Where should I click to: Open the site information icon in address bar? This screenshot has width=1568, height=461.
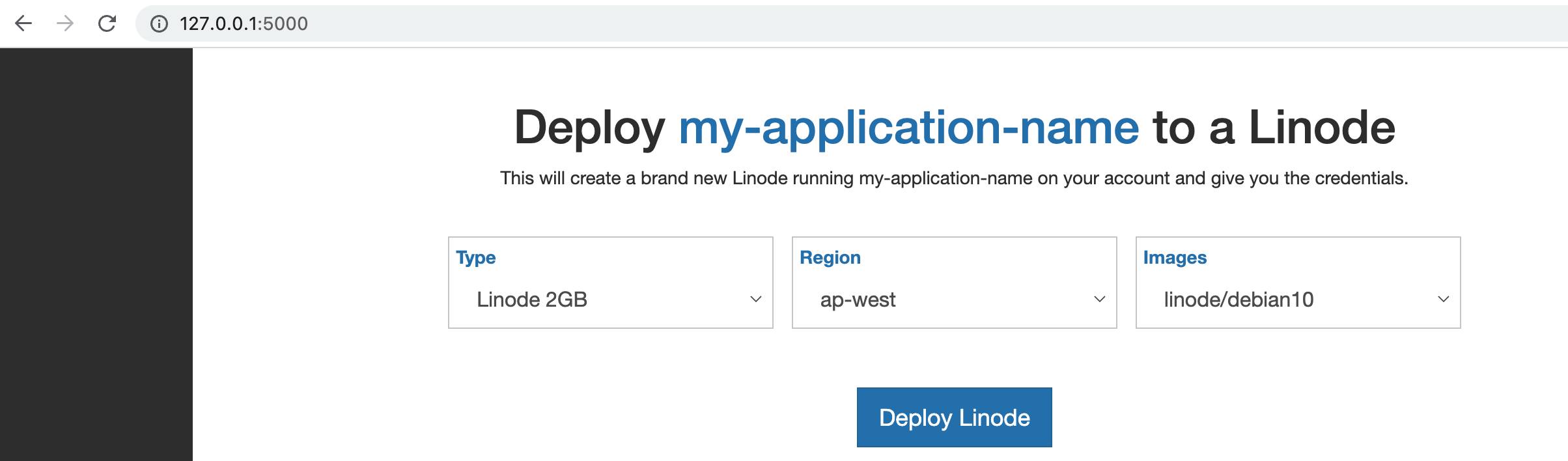pos(159,24)
